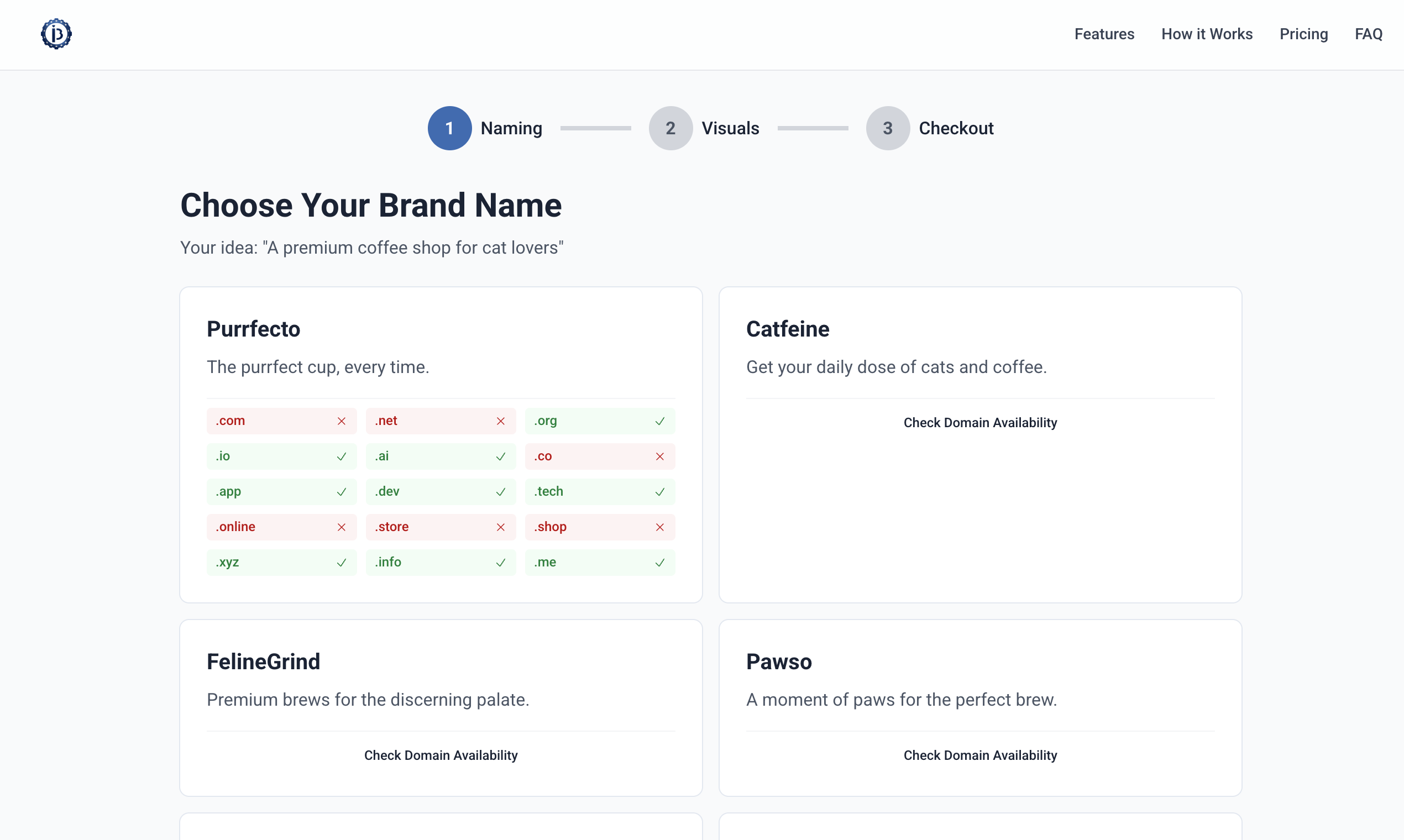This screenshot has width=1404, height=840.
Task: Select the available .dev domain option
Action: click(x=441, y=491)
